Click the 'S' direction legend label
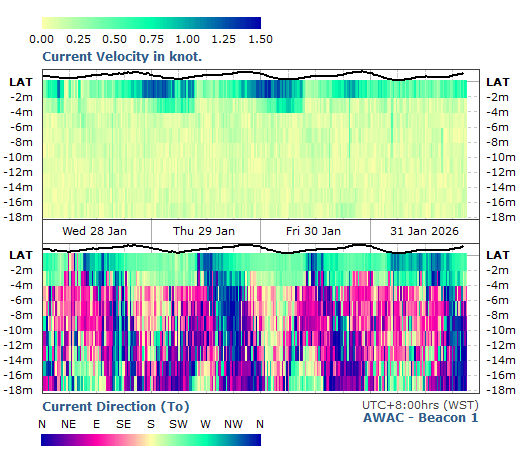The height and width of the screenshot is (462, 521). [x=151, y=424]
